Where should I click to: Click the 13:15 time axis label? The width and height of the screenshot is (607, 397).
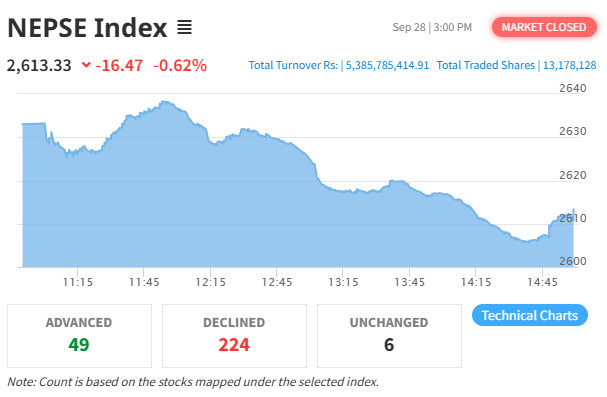343,282
